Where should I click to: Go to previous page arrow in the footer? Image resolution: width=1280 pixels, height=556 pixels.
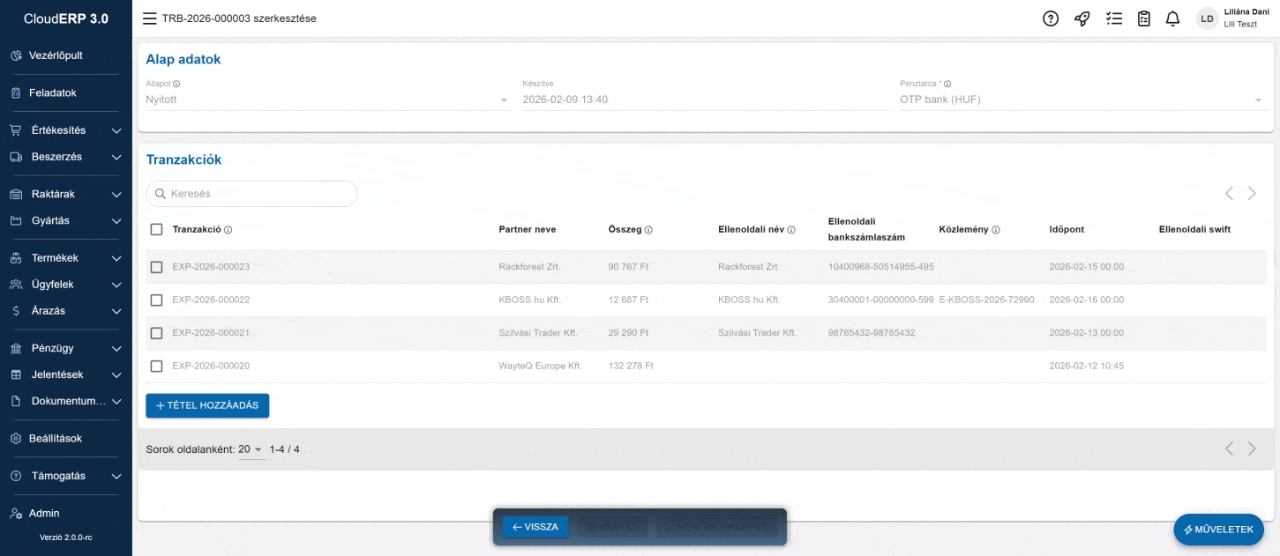[1230, 449]
